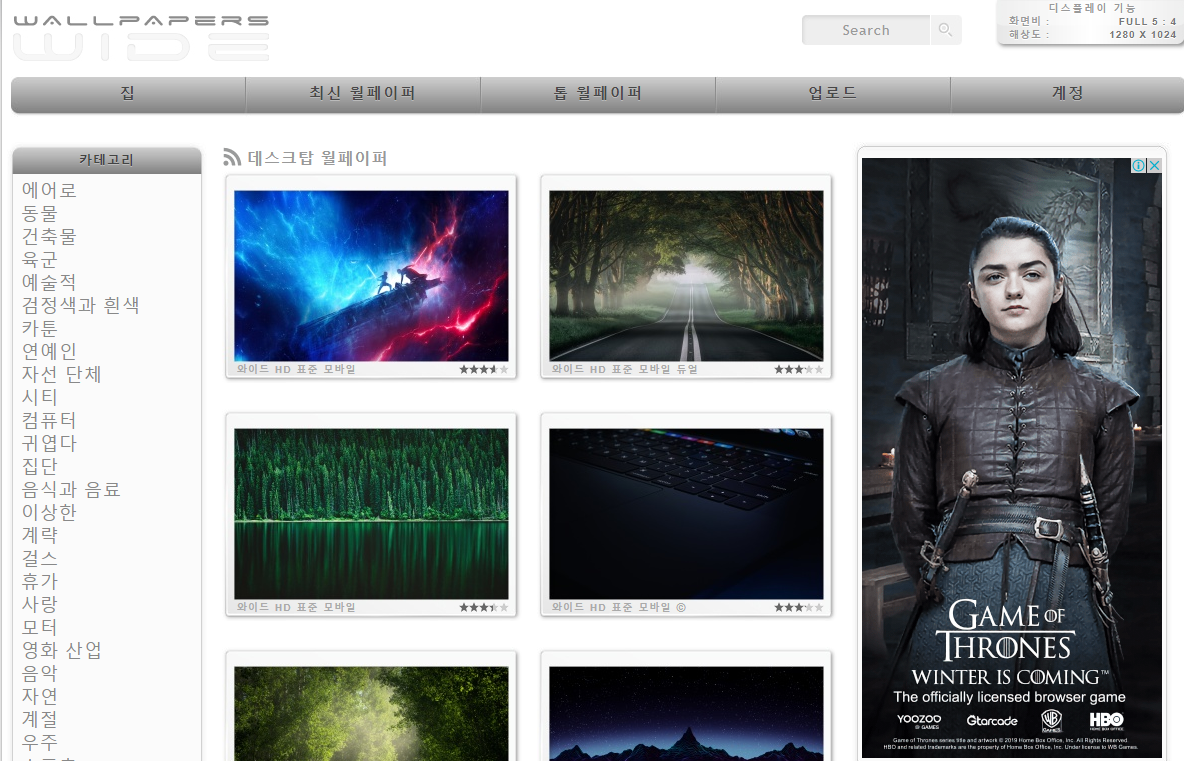Image resolution: width=1184 pixels, height=761 pixels.
Task: Open the 사랑 category
Action: pyautogui.click(x=40, y=604)
